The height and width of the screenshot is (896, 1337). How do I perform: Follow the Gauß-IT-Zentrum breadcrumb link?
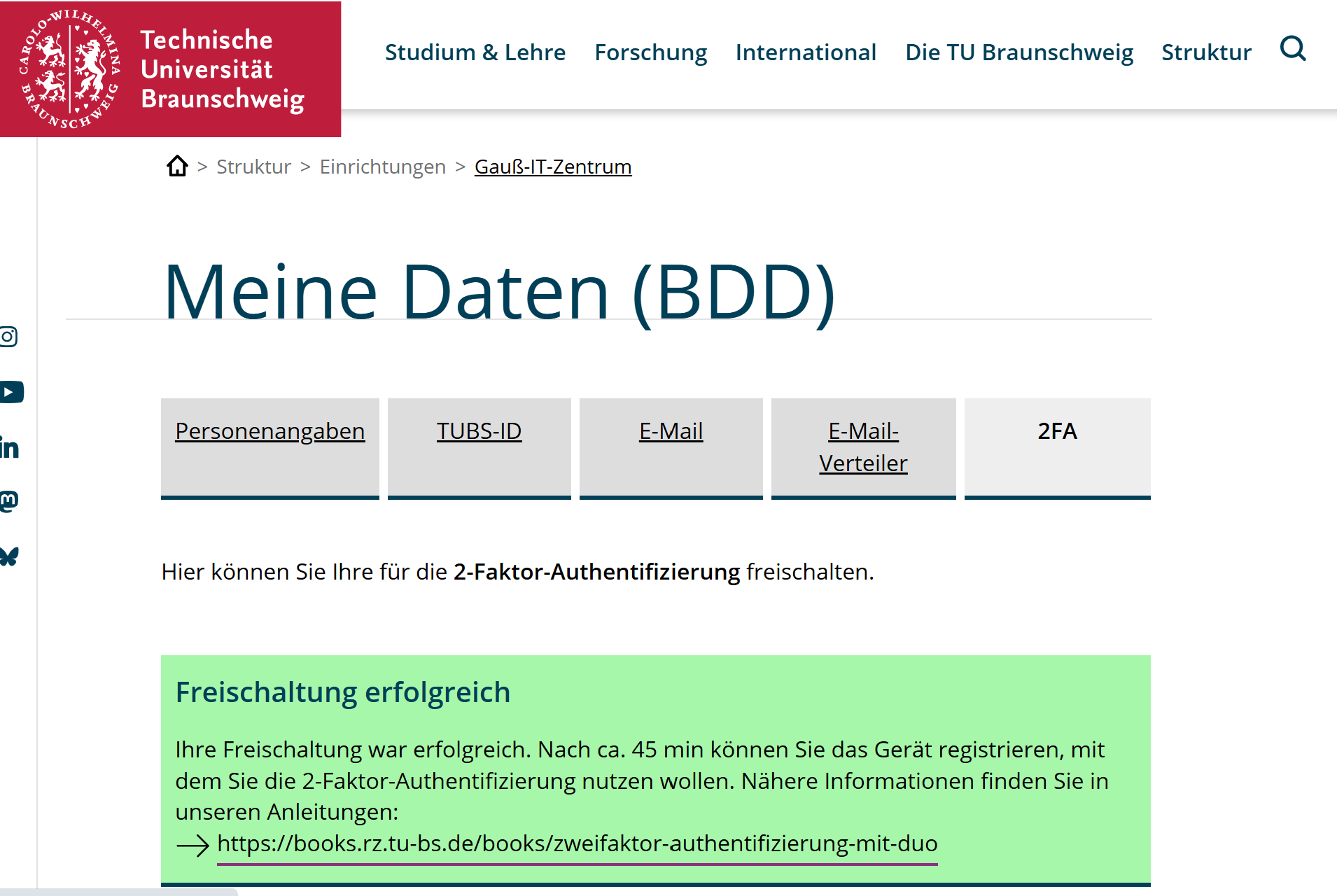(x=552, y=167)
